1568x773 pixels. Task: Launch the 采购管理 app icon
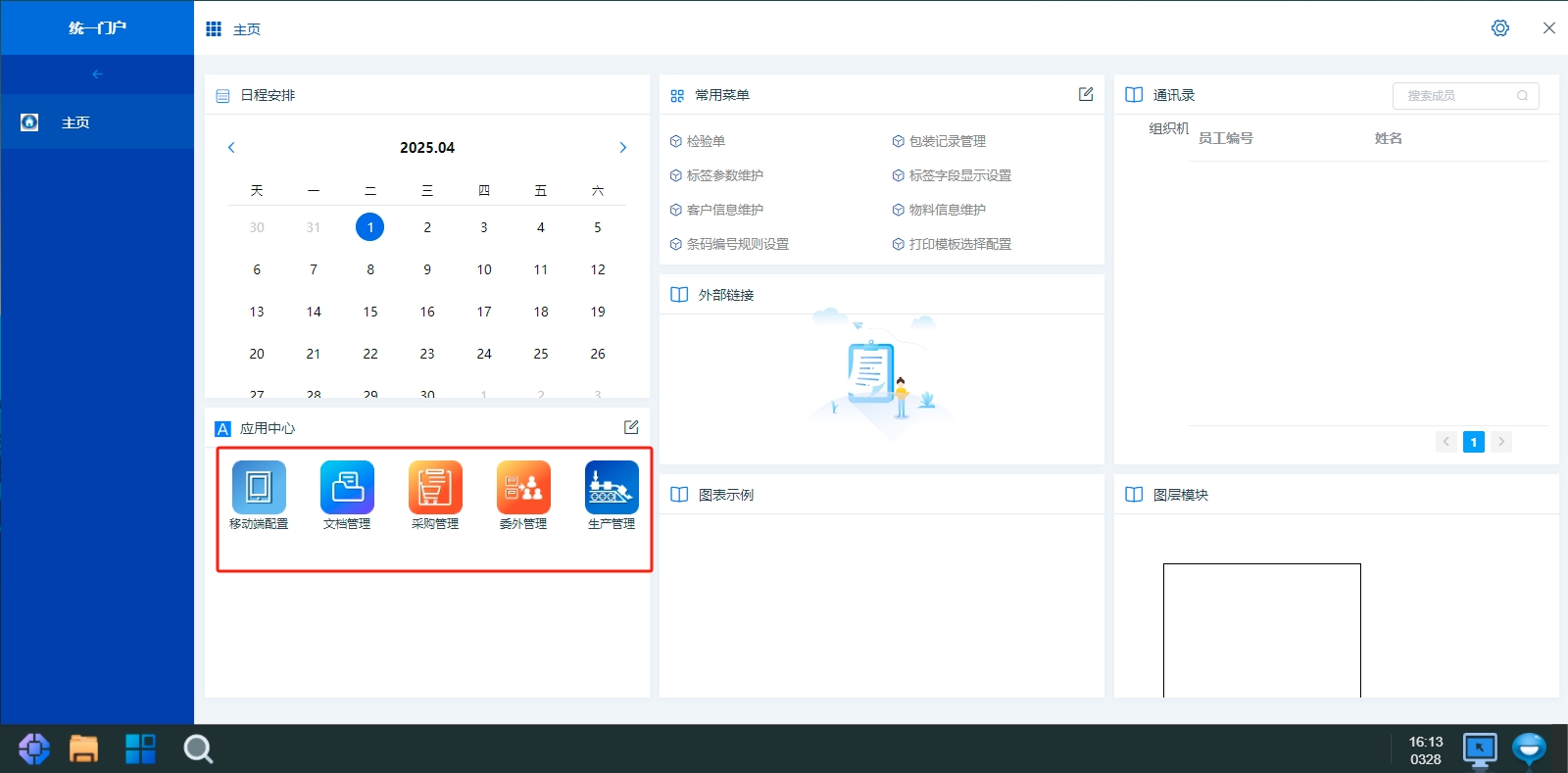coord(435,487)
